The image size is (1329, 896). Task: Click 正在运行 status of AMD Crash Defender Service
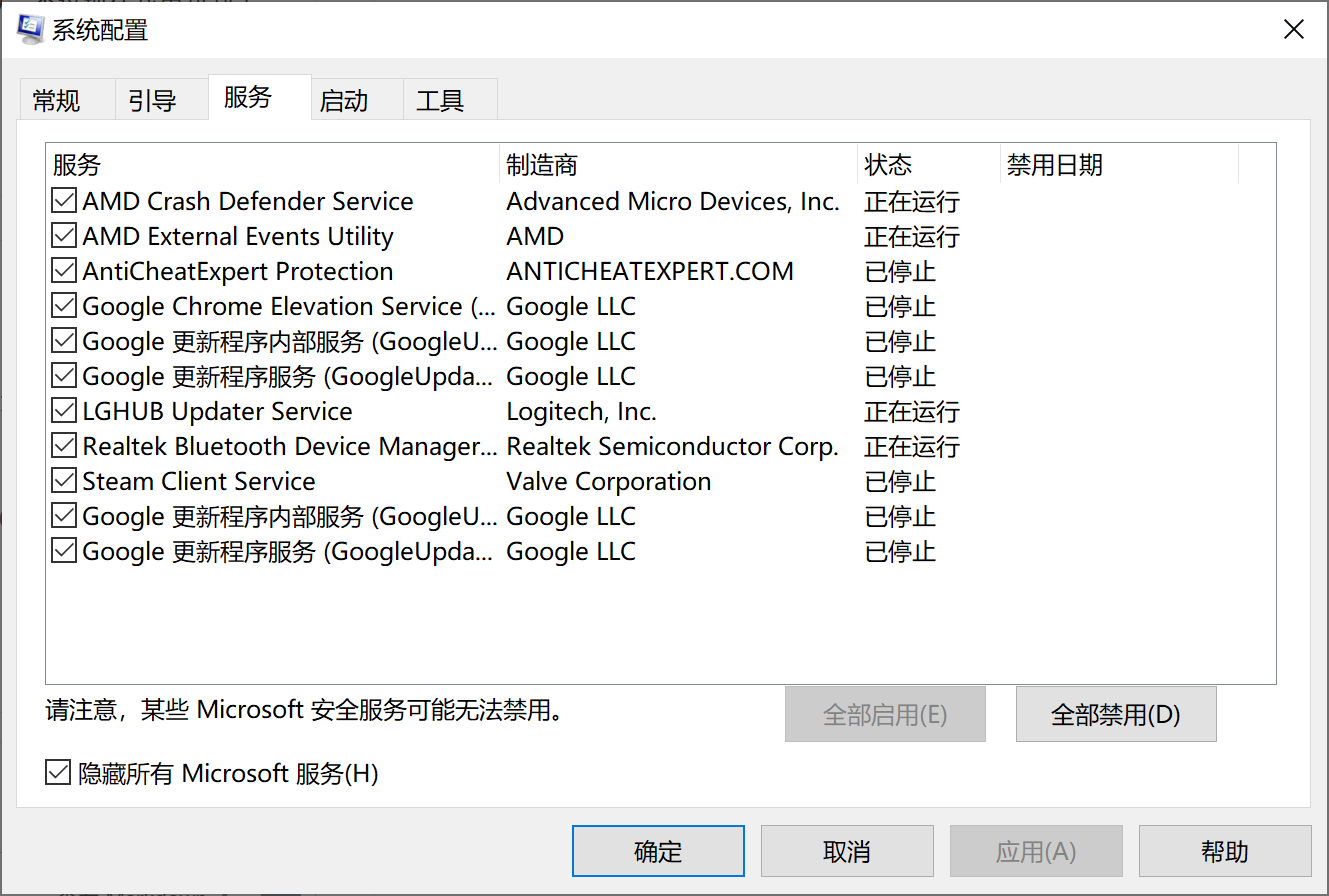[x=912, y=201]
